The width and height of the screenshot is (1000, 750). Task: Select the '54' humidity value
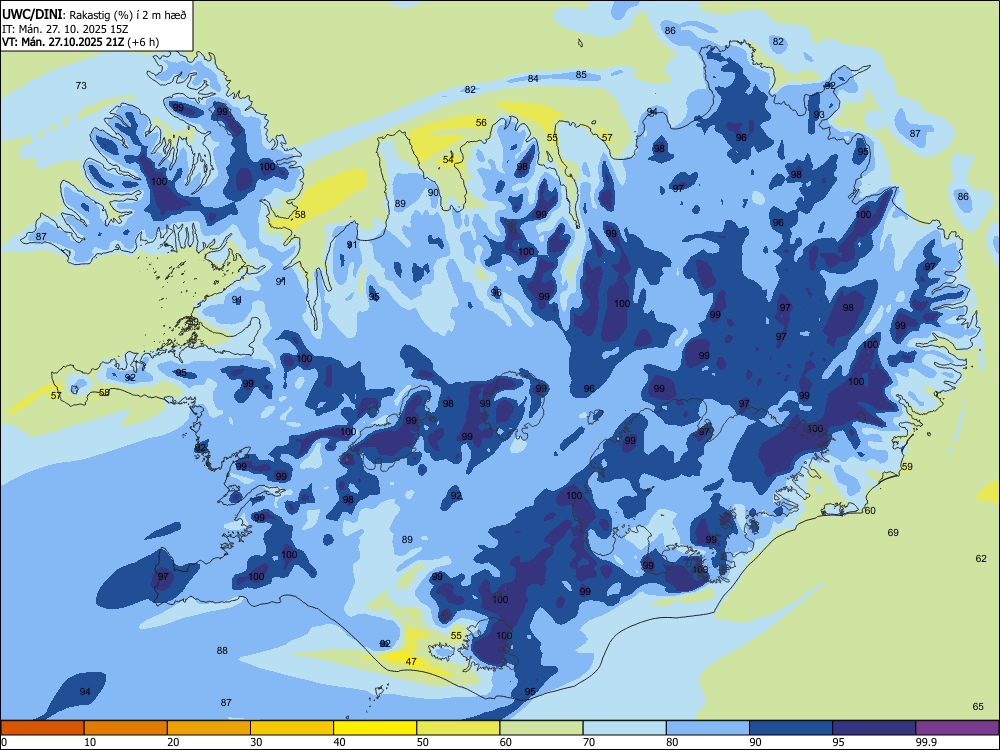pyautogui.click(x=448, y=159)
